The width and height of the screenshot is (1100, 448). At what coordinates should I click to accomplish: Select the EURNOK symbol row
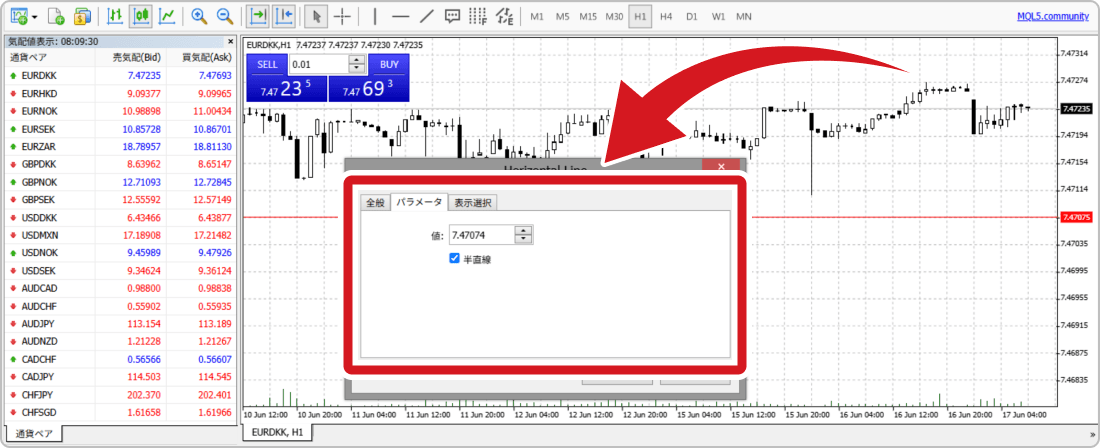pyautogui.click(x=121, y=111)
